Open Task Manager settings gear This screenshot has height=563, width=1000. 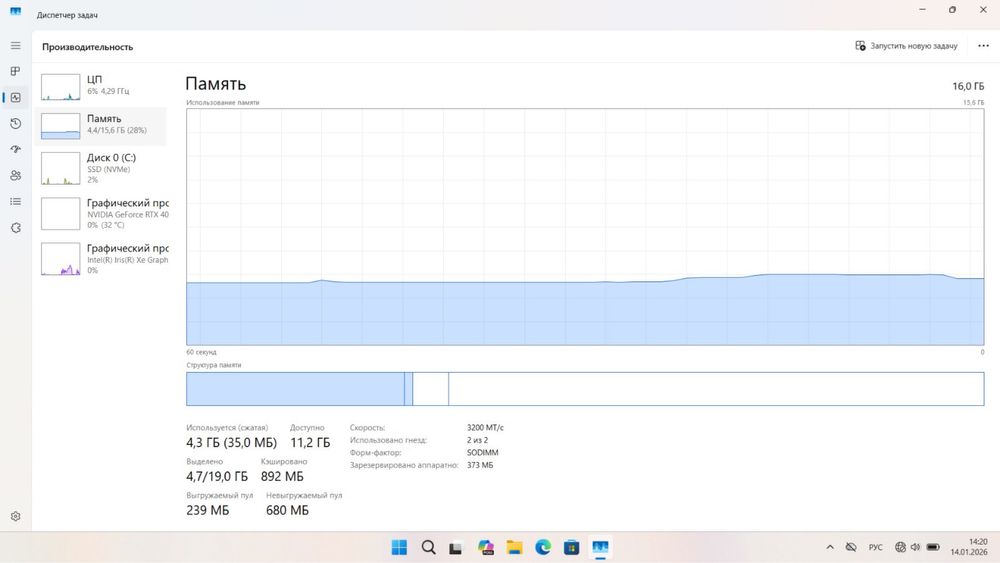15,516
